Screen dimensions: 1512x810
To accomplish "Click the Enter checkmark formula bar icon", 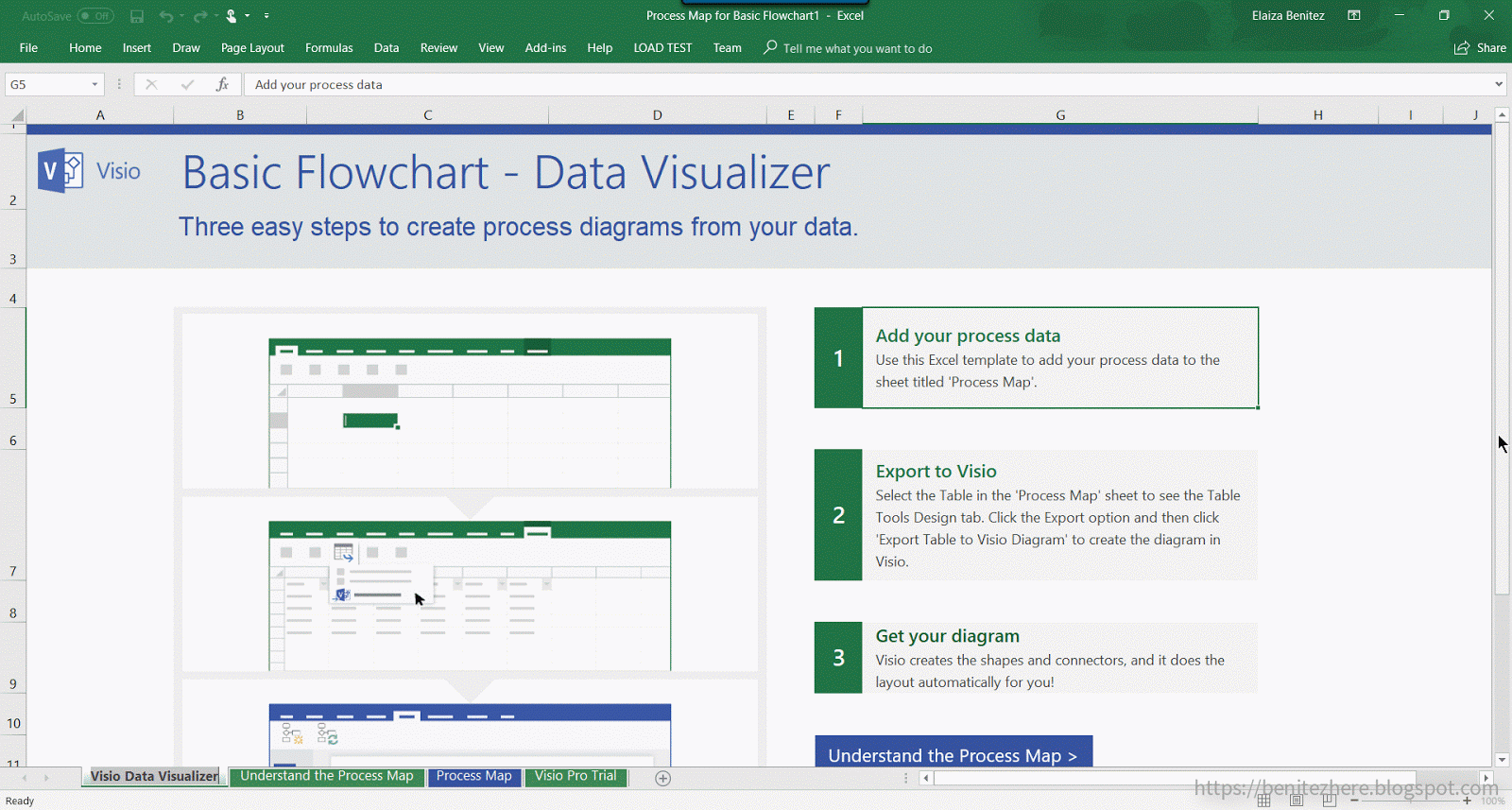I will [187, 84].
